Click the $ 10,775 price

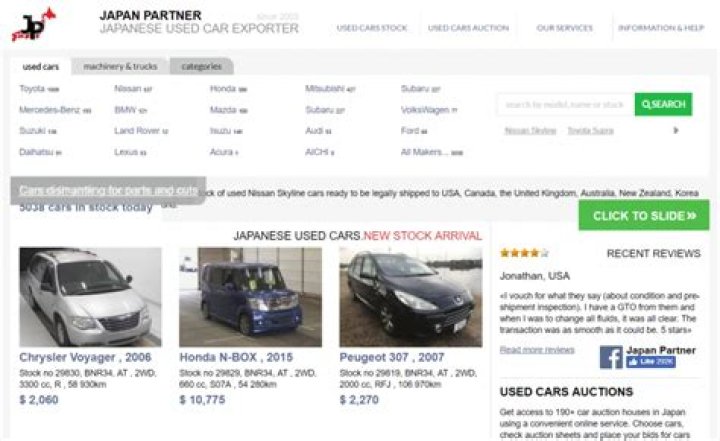click(x=202, y=400)
